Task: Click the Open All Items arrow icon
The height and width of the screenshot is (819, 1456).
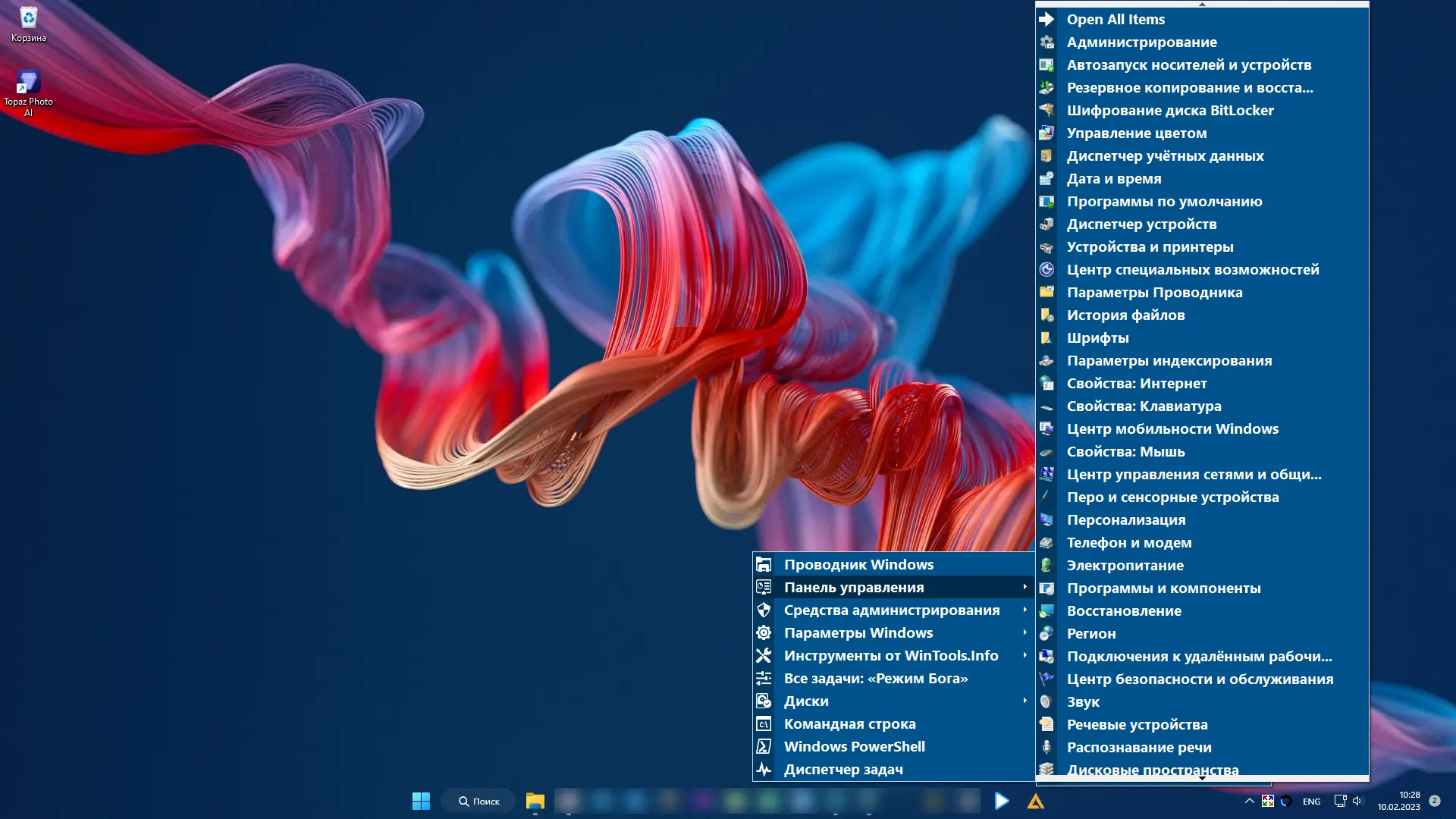Action: 1046,19
